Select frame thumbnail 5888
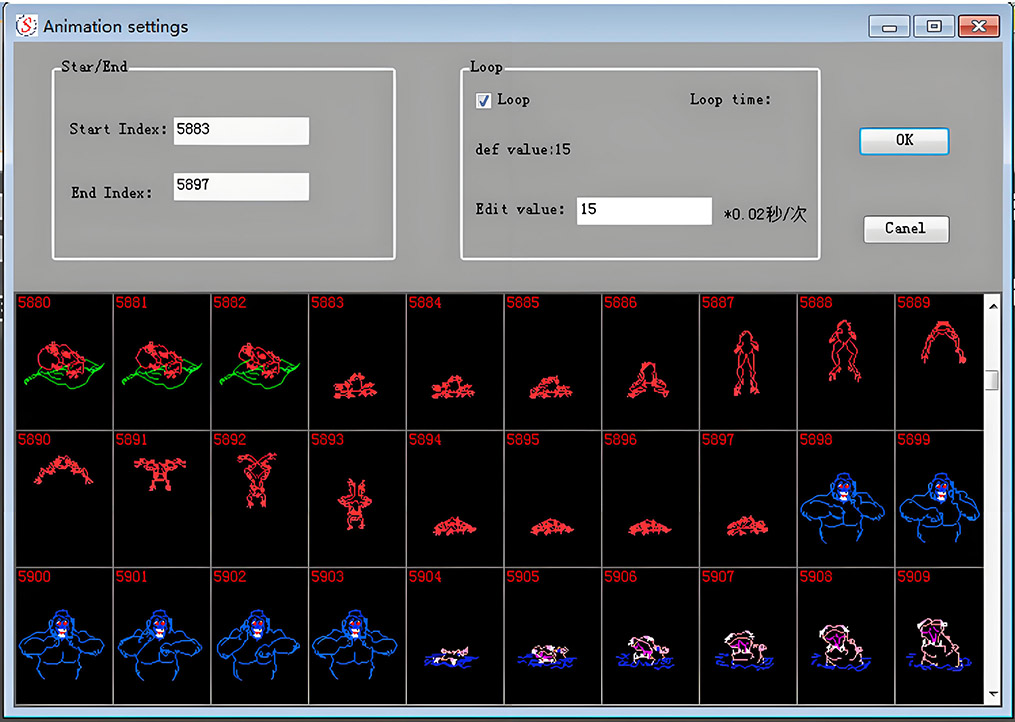Screen dimensions: 1015x722 pyautogui.click(x=846, y=361)
